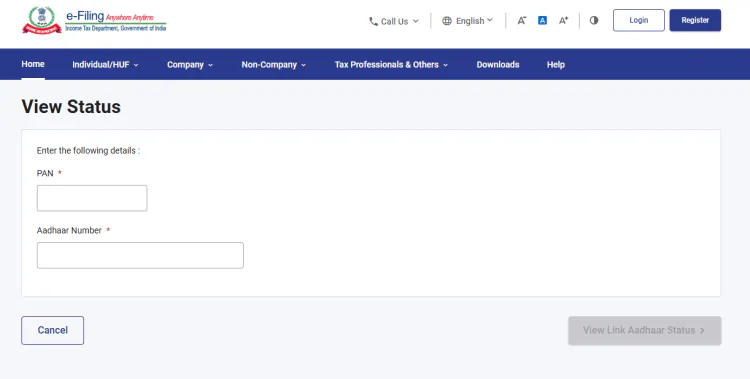
Task: Click the Login button
Action: [x=639, y=21]
